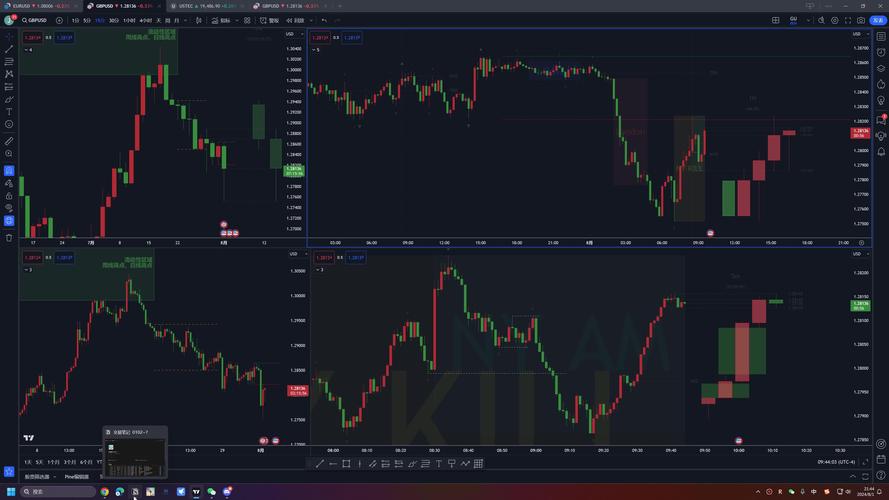Viewport: 889px width, 500px height.
Task: Select the active GBPUSD tab
Action: pos(124,6)
